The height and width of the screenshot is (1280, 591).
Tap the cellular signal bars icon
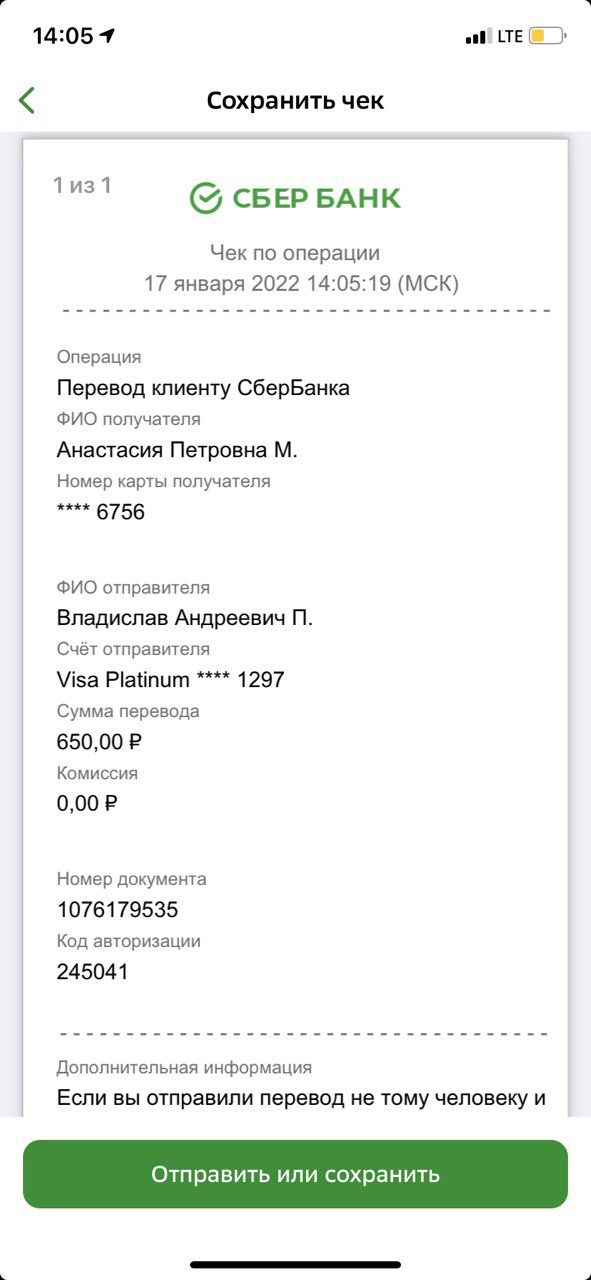tap(478, 37)
